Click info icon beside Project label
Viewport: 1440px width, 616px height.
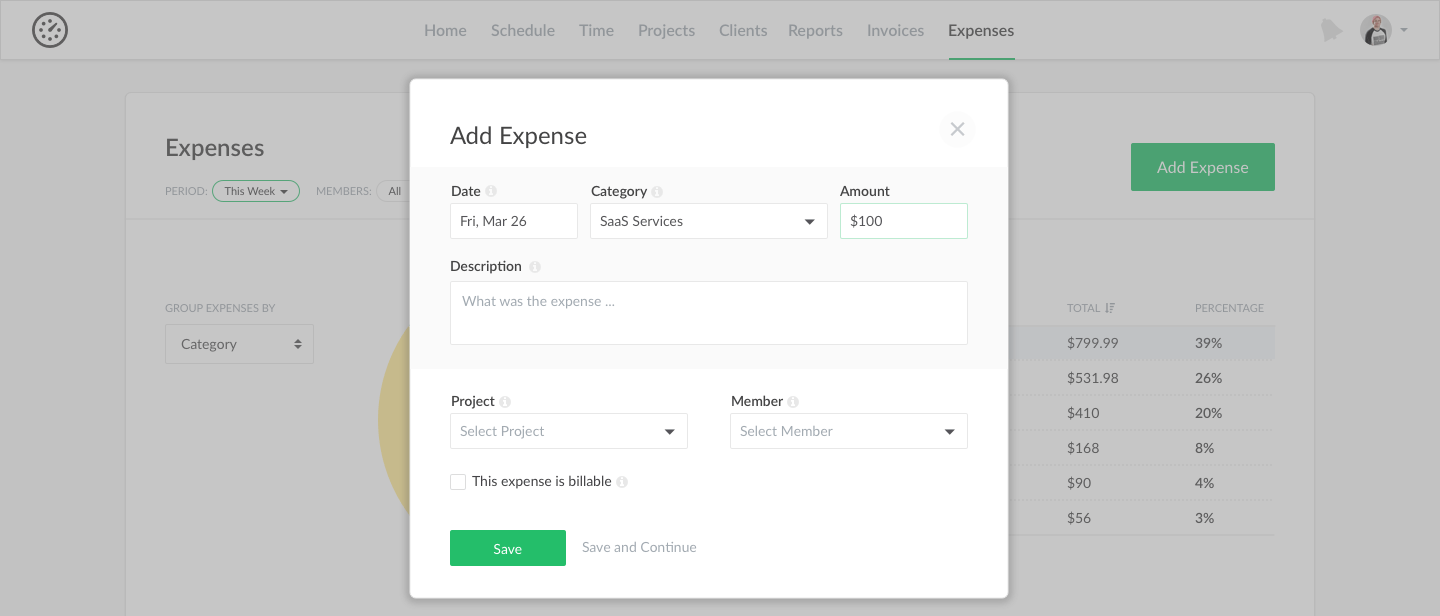tap(505, 402)
